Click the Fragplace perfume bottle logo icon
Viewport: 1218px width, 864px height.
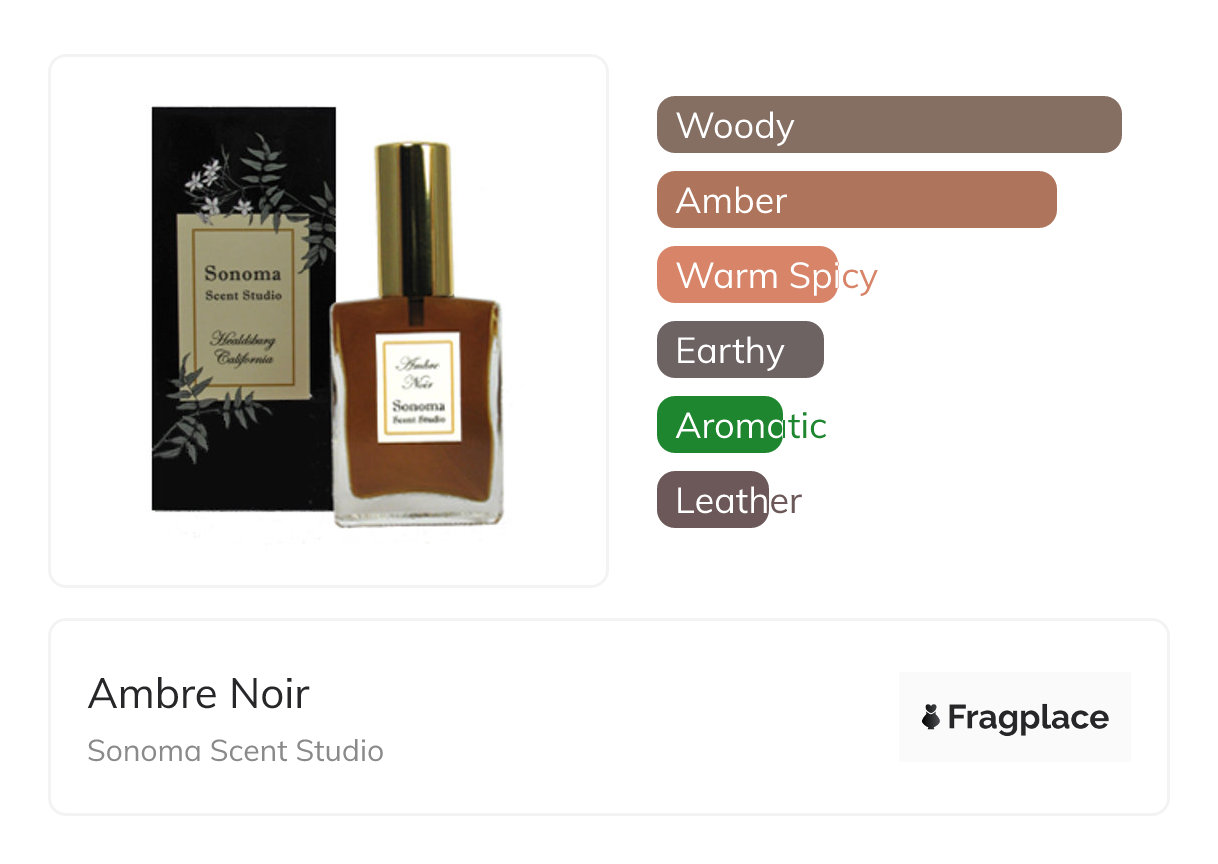coord(931,717)
